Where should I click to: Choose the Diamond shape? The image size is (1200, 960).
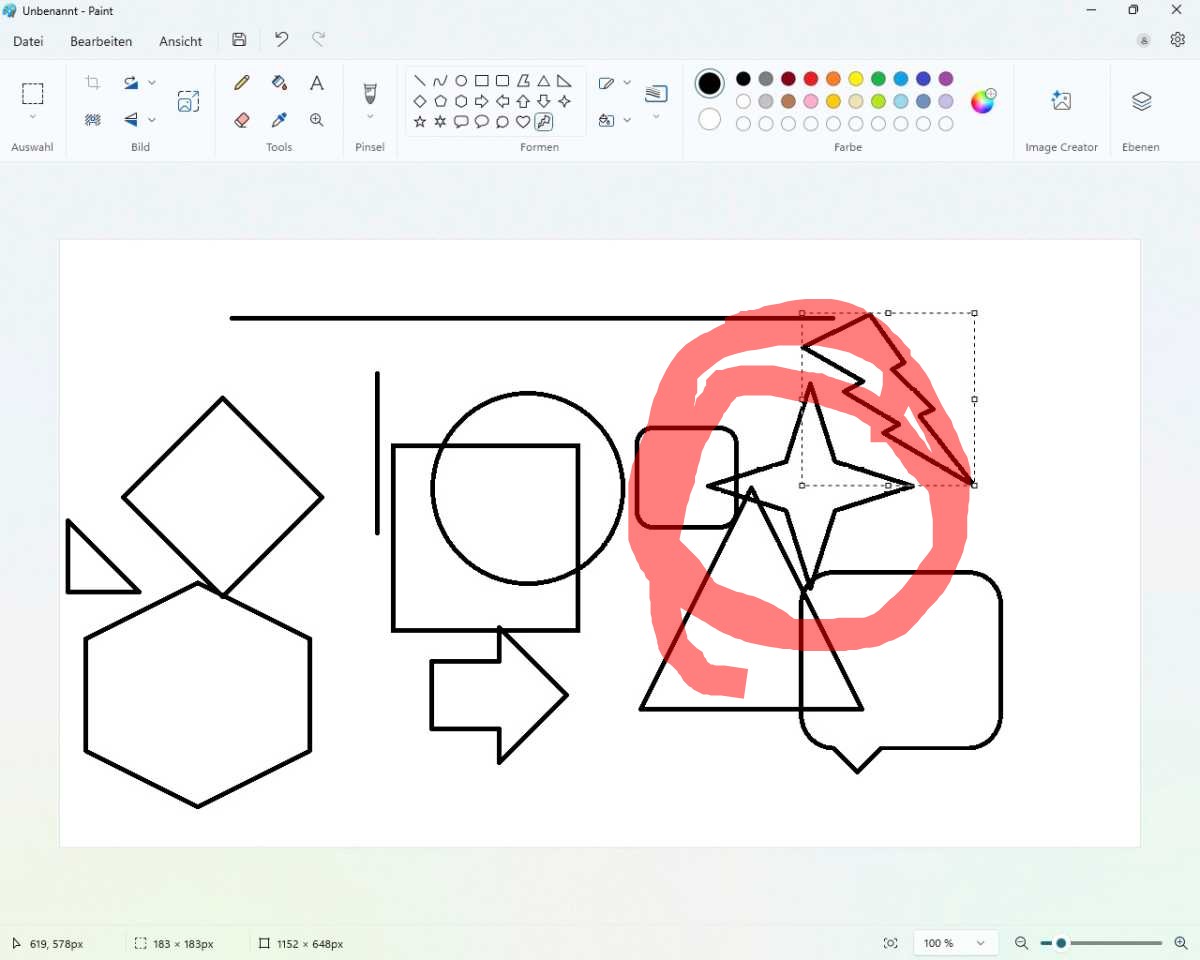(x=419, y=101)
